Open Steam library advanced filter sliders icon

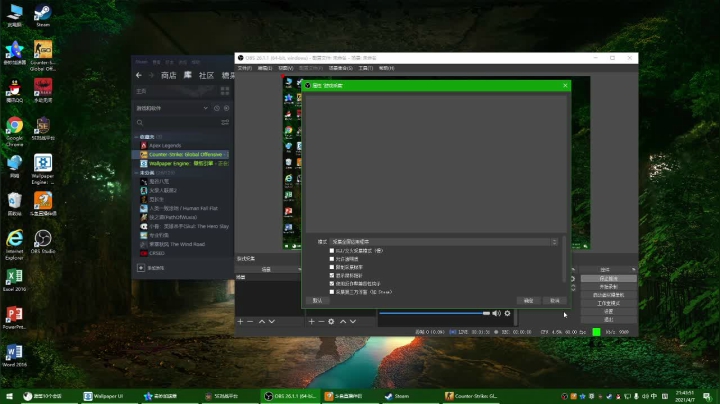click(x=225, y=123)
